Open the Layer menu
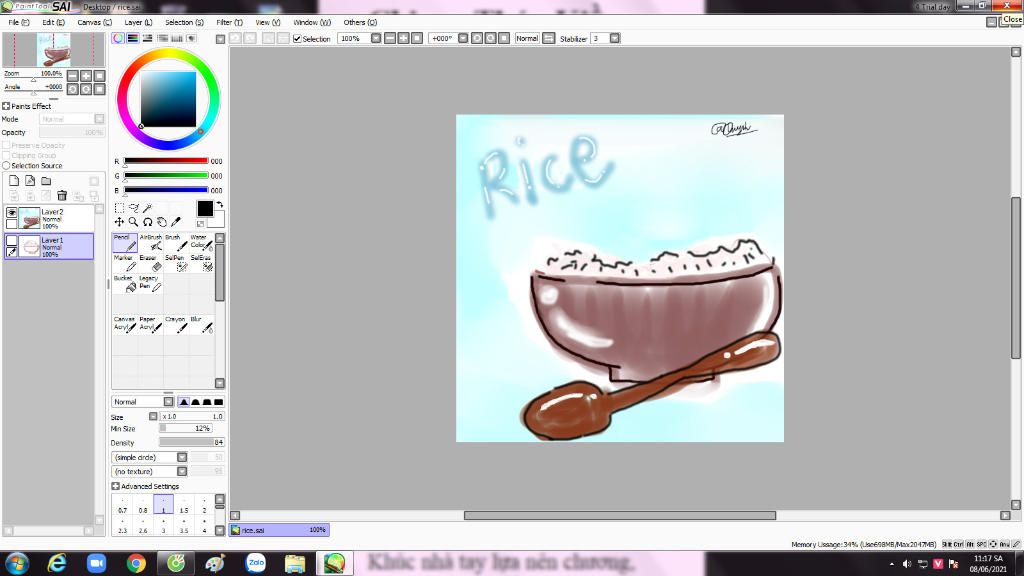The height and width of the screenshot is (576, 1024). click(138, 22)
